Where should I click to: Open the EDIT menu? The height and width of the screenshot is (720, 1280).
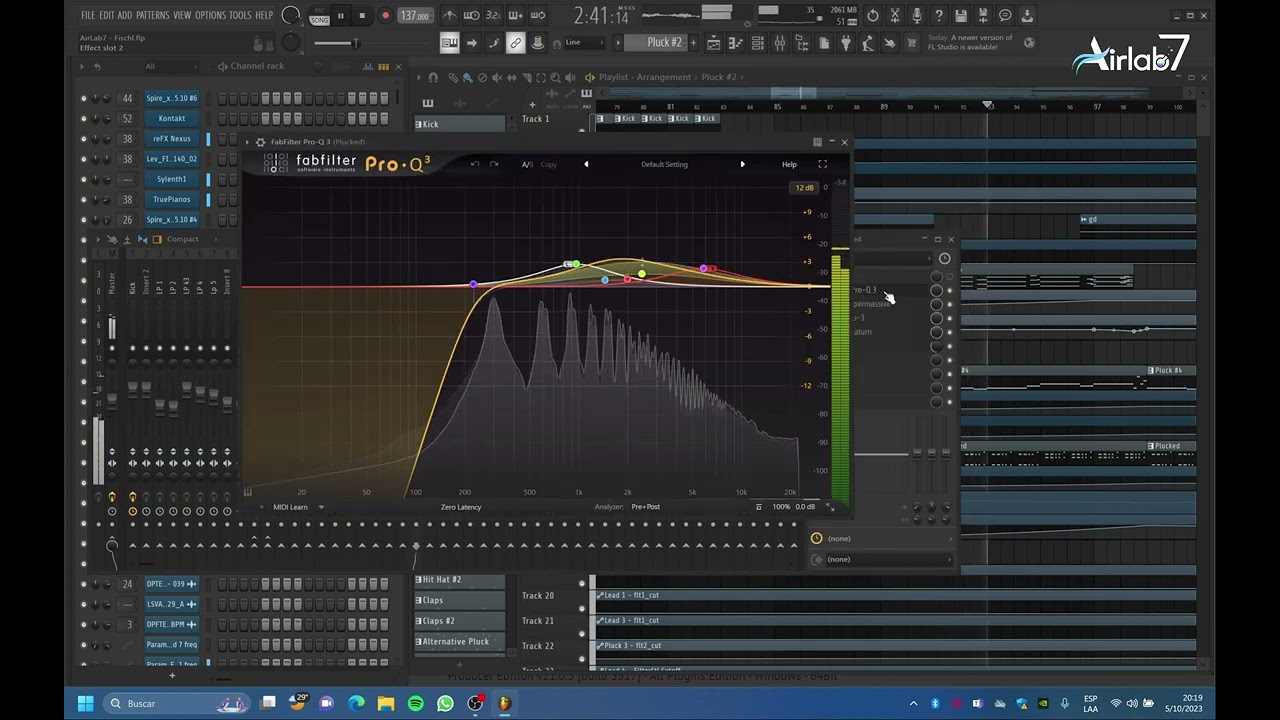(x=106, y=15)
